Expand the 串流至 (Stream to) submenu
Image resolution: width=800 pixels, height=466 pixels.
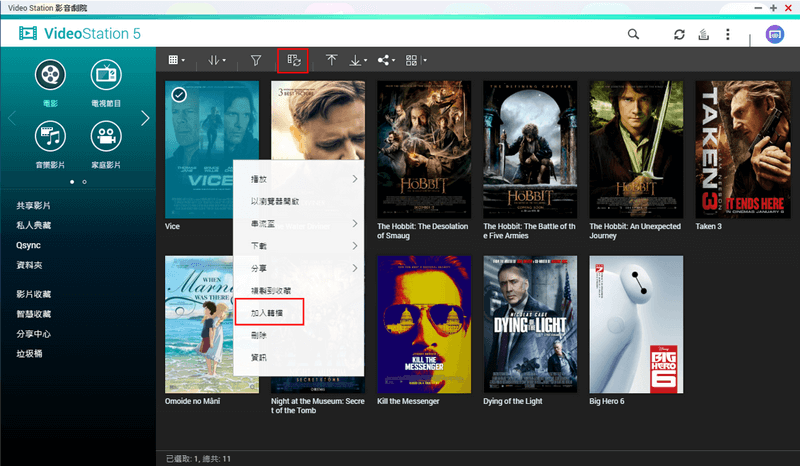[298, 224]
